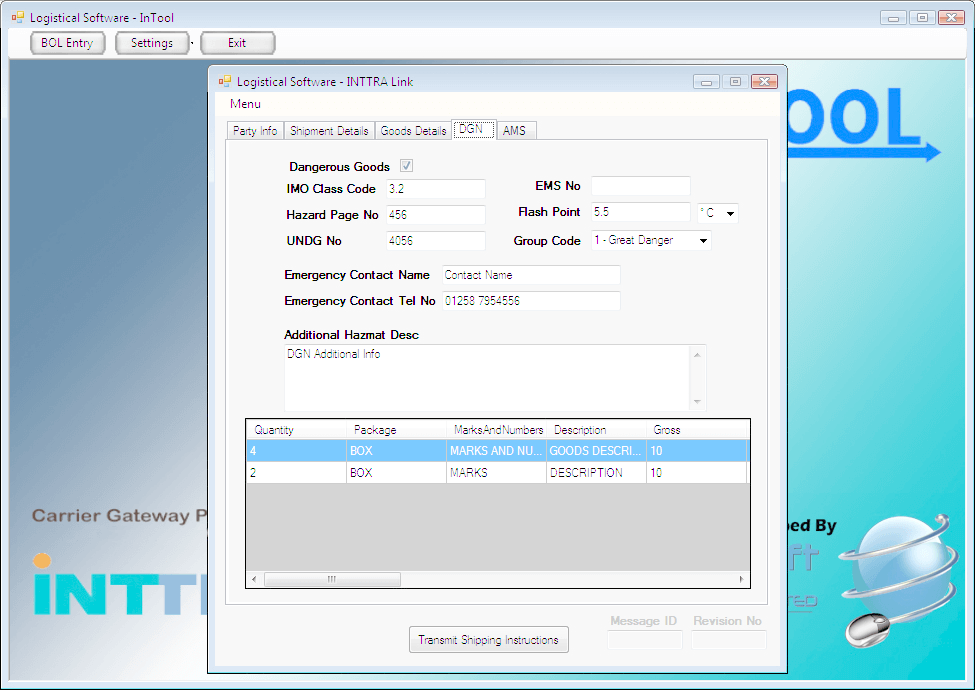
Task: Click the Emergency Contact Tel No field
Action: (x=531, y=301)
